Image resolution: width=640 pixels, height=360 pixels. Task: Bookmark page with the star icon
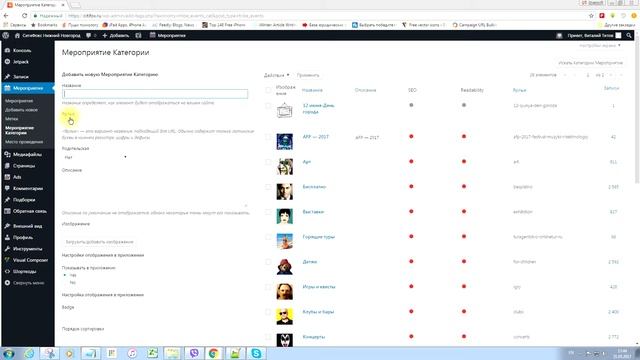coord(591,16)
